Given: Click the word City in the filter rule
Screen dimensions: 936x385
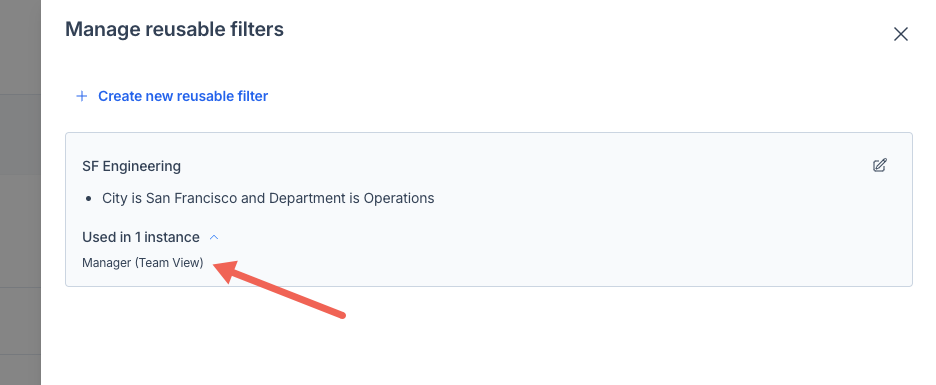Looking at the screenshot, I should click(x=114, y=198).
